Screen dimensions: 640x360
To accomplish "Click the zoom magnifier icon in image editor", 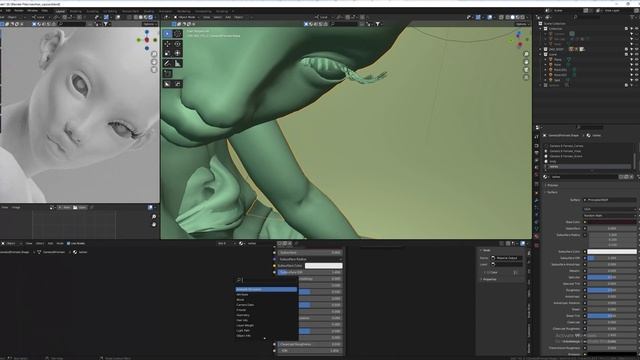I will point(154,217).
